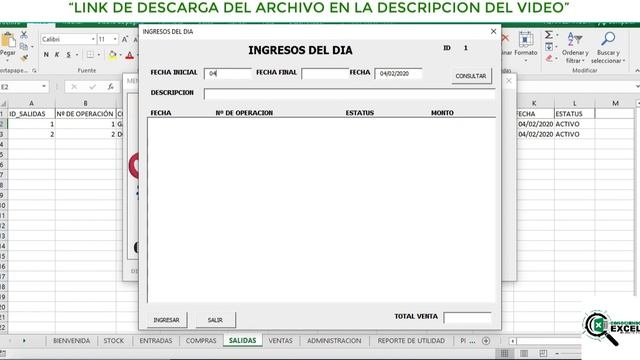Screen dimensions: 640x360
Task: Switch to ADMINISTRACION sheet tab
Action: (334, 340)
